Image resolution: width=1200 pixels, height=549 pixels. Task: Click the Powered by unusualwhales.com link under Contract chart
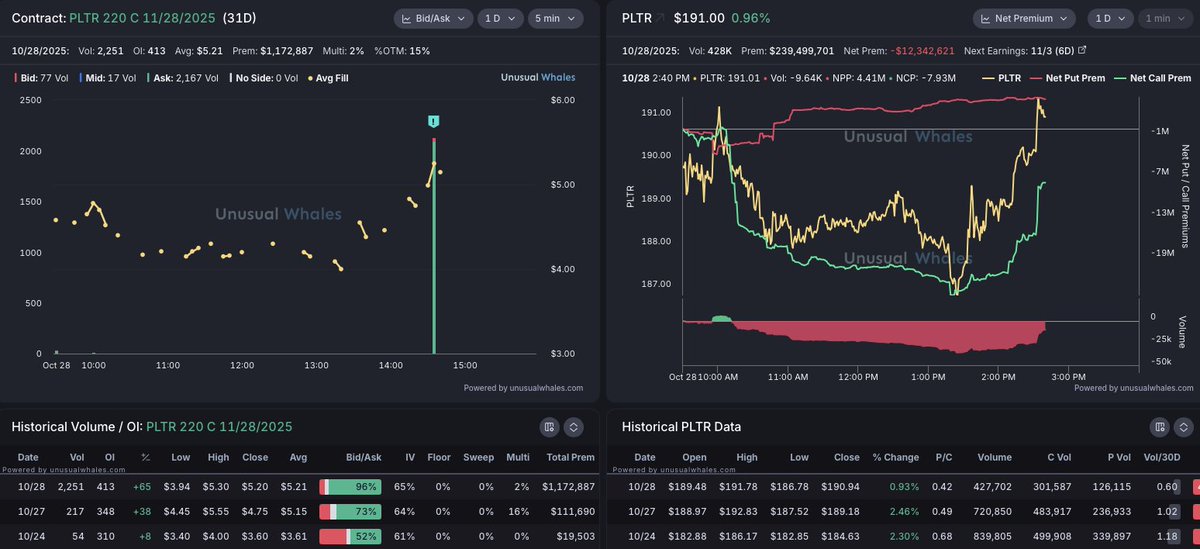[x=523, y=388]
